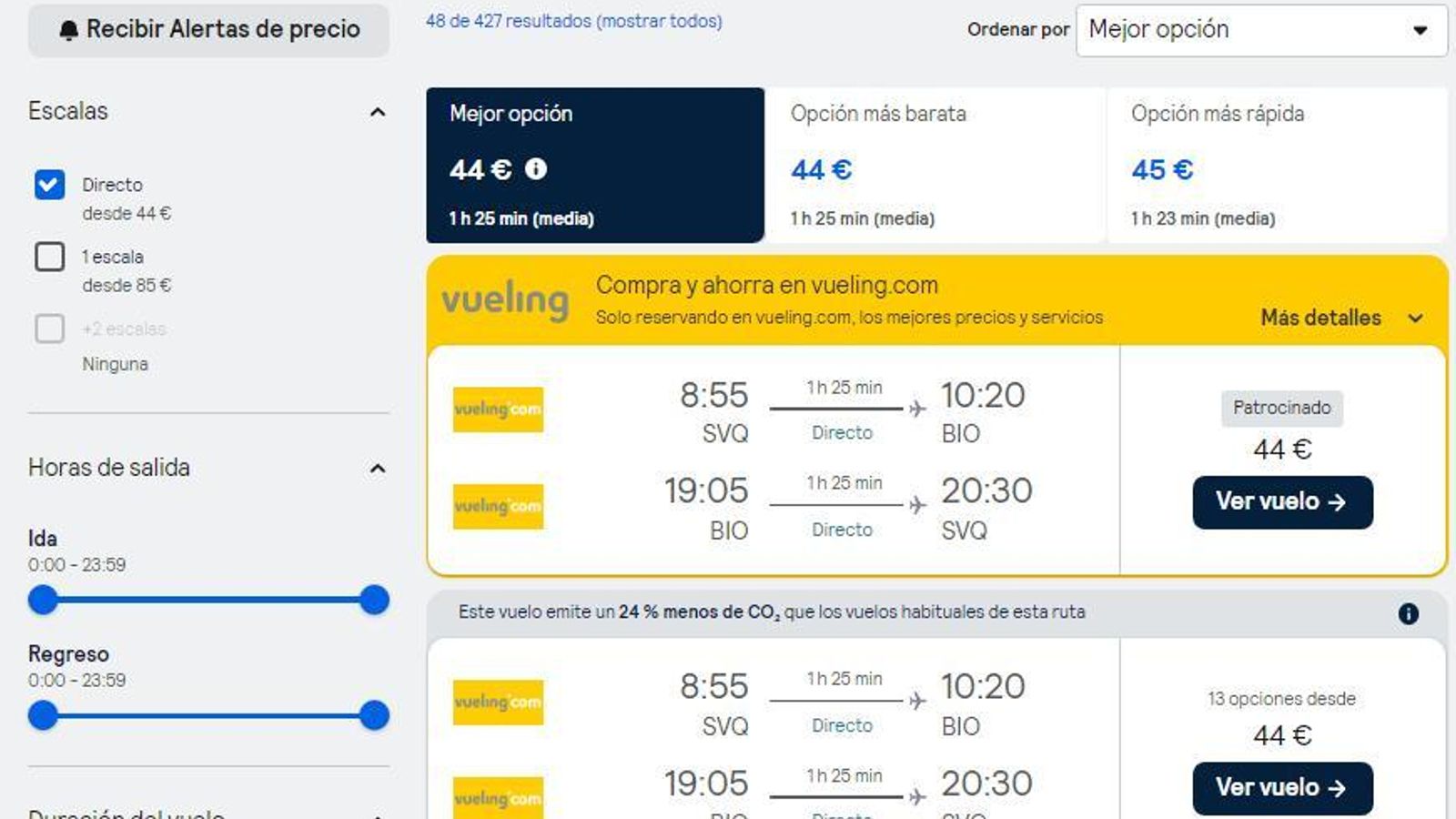Click info icon next to 44 € Mejor opción

coord(536,169)
